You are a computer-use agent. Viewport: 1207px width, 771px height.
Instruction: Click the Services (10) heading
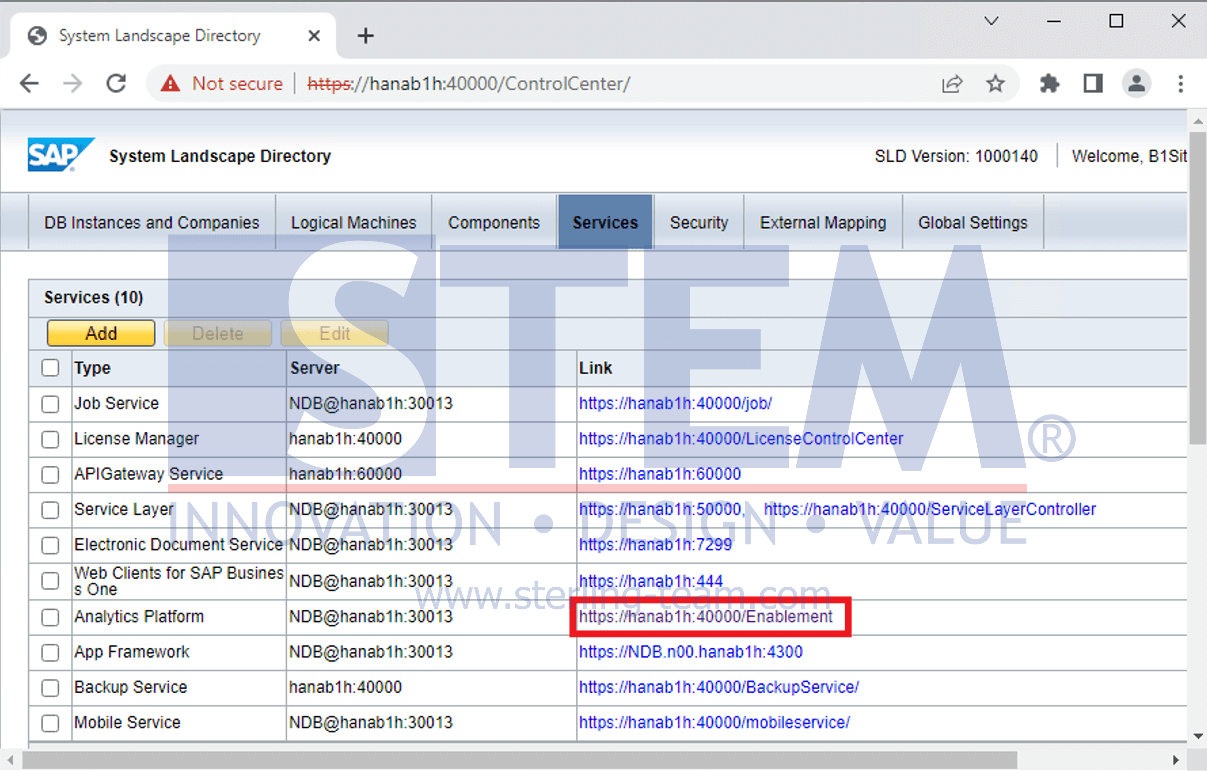pos(94,297)
